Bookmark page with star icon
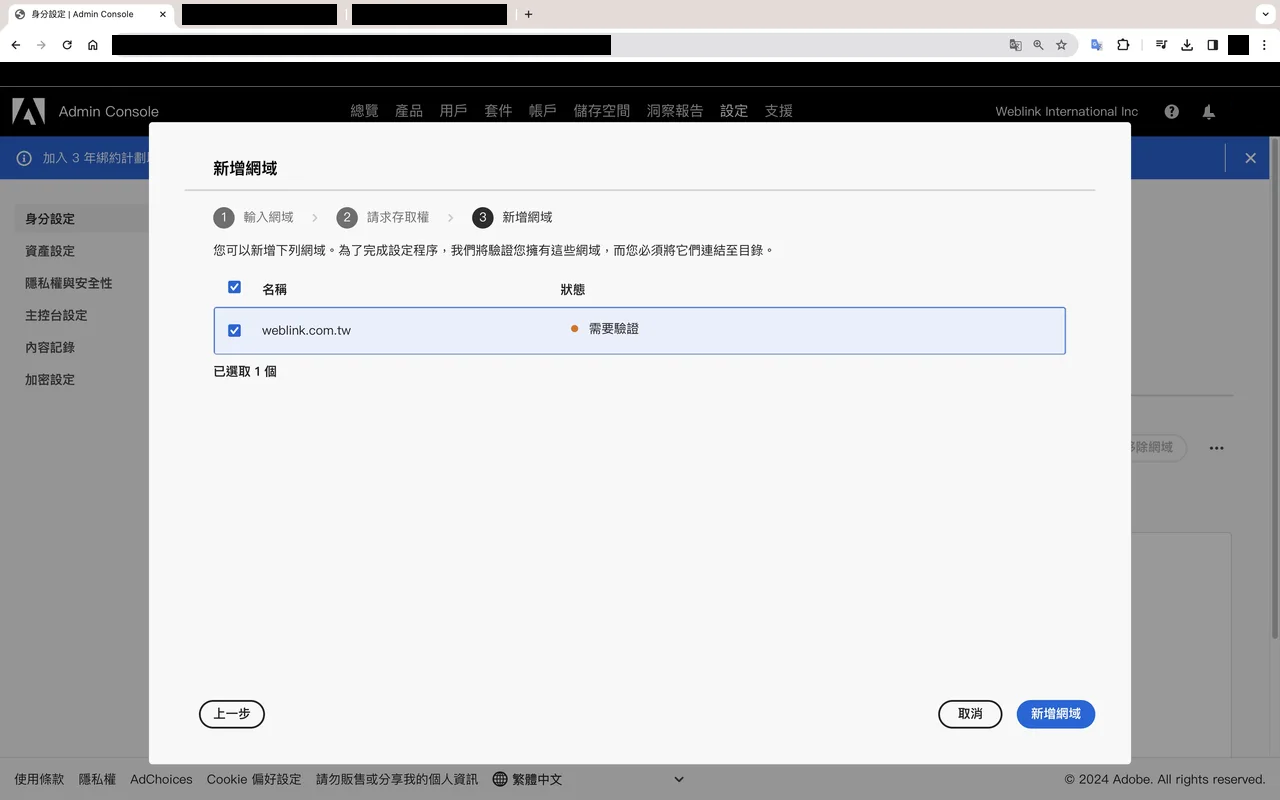This screenshot has height=800, width=1280. (x=1061, y=45)
